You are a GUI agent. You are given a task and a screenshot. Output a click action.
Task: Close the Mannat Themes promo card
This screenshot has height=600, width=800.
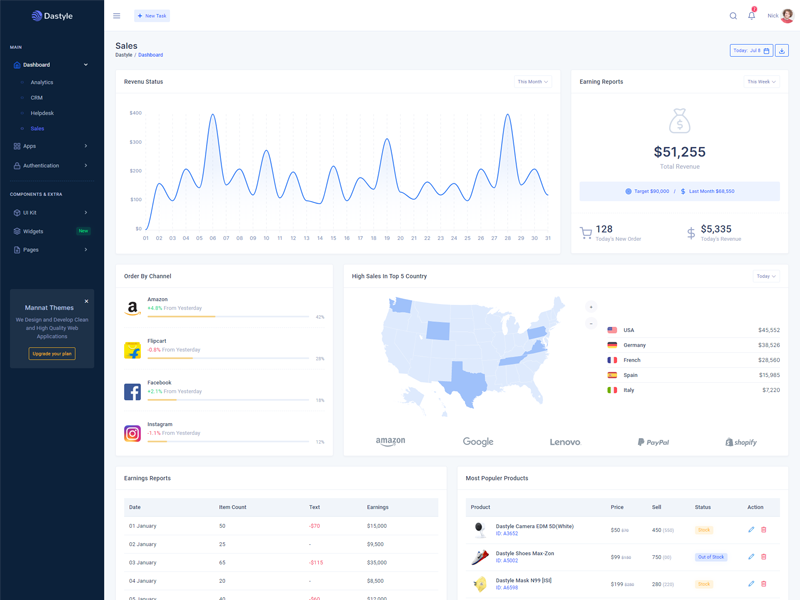pos(86,301)
